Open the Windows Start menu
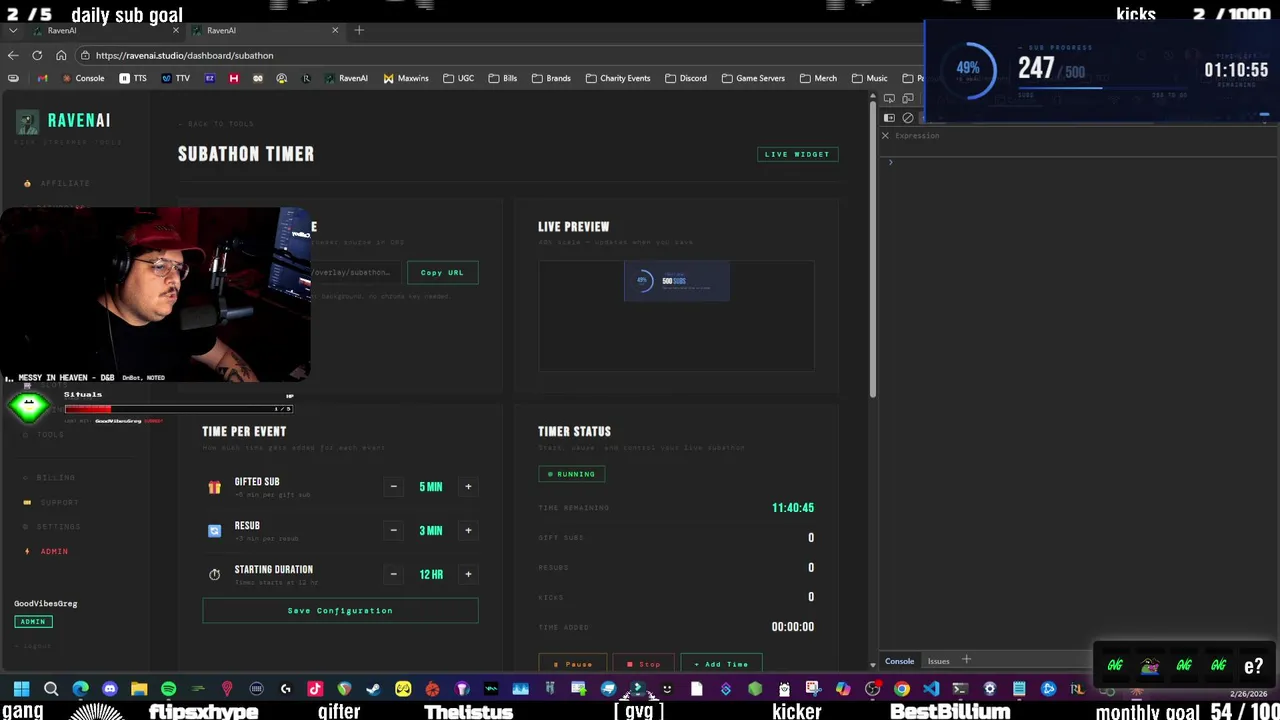The image size is (1280, 720). (x=21, y=689)
